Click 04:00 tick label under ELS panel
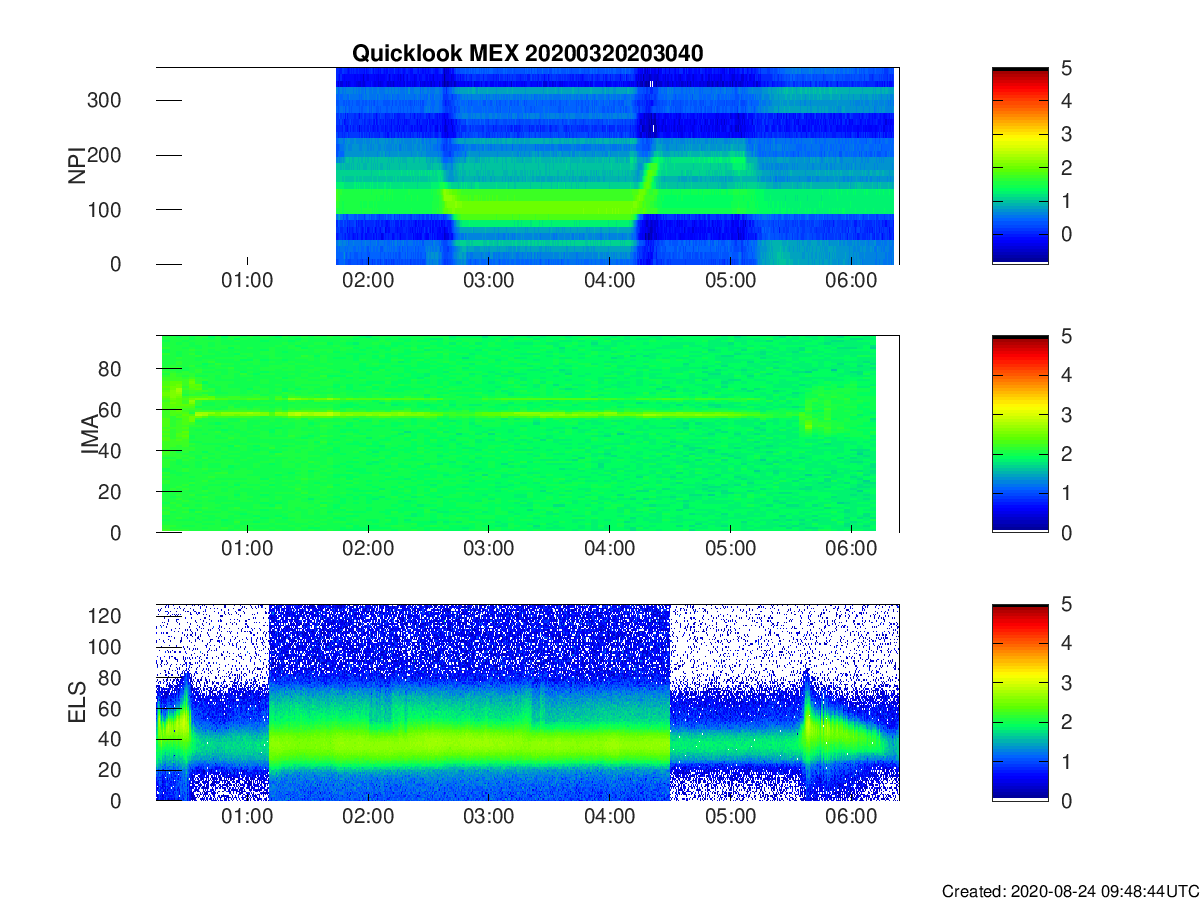Image resolution: width=1200 pixels, height=900 pixels. pyautogui.click(x=609, y=817)
